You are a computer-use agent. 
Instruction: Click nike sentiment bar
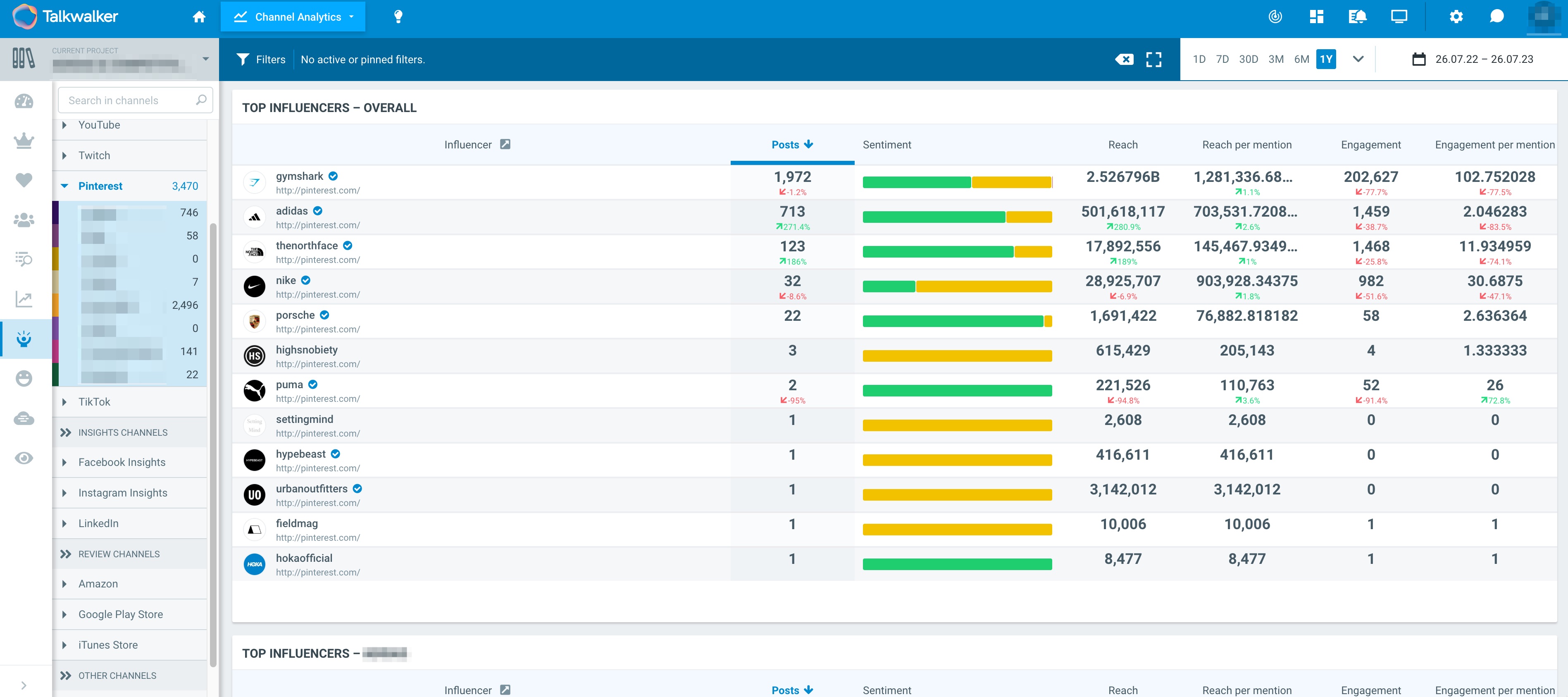click(957, 286)
